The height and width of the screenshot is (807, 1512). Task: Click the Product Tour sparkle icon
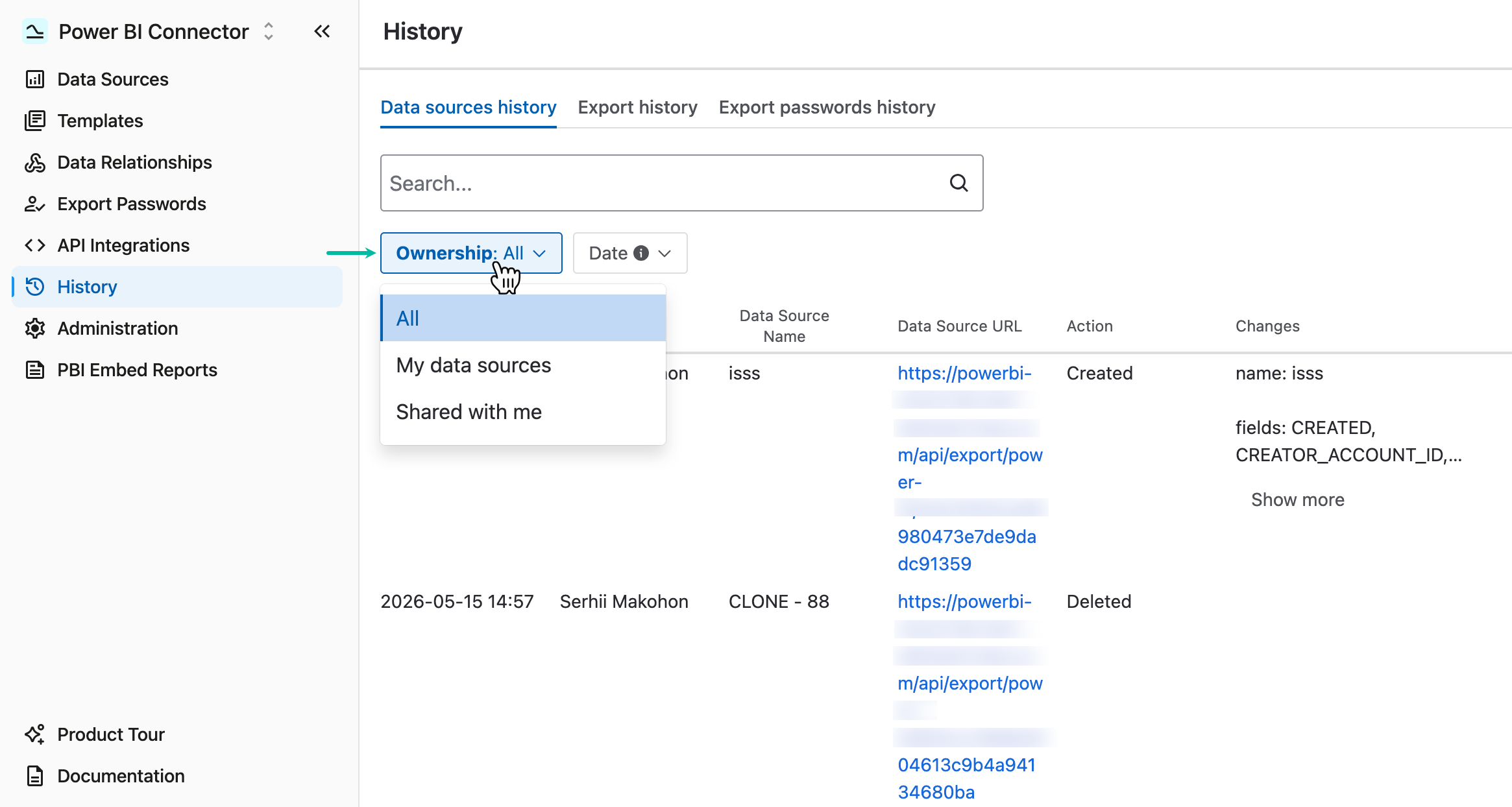35,734
